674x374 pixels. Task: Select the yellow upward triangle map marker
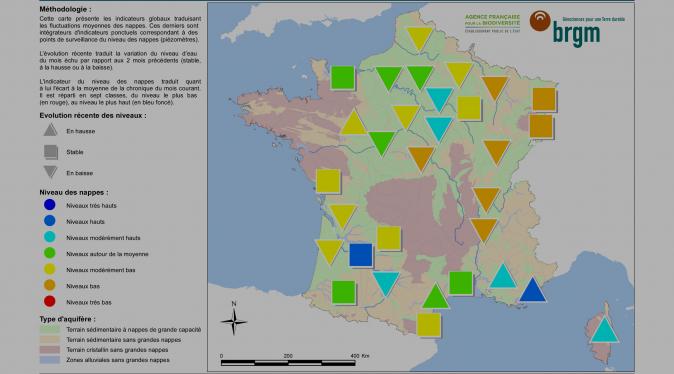pos(353,123)
